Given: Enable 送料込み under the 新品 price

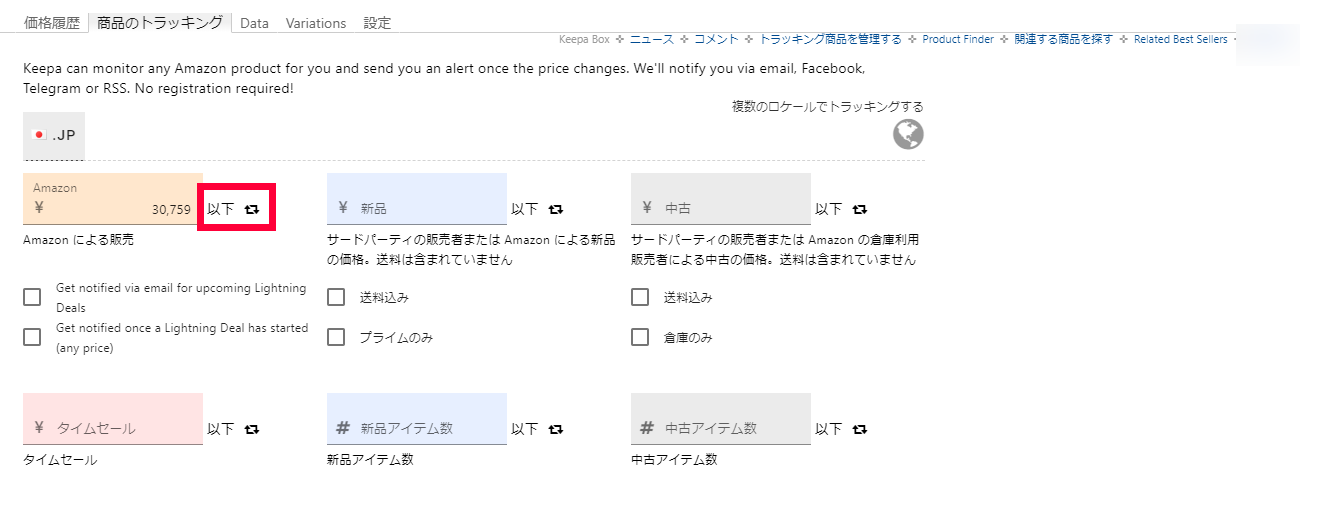Looking at the screenshot, I should pos(336,297).
